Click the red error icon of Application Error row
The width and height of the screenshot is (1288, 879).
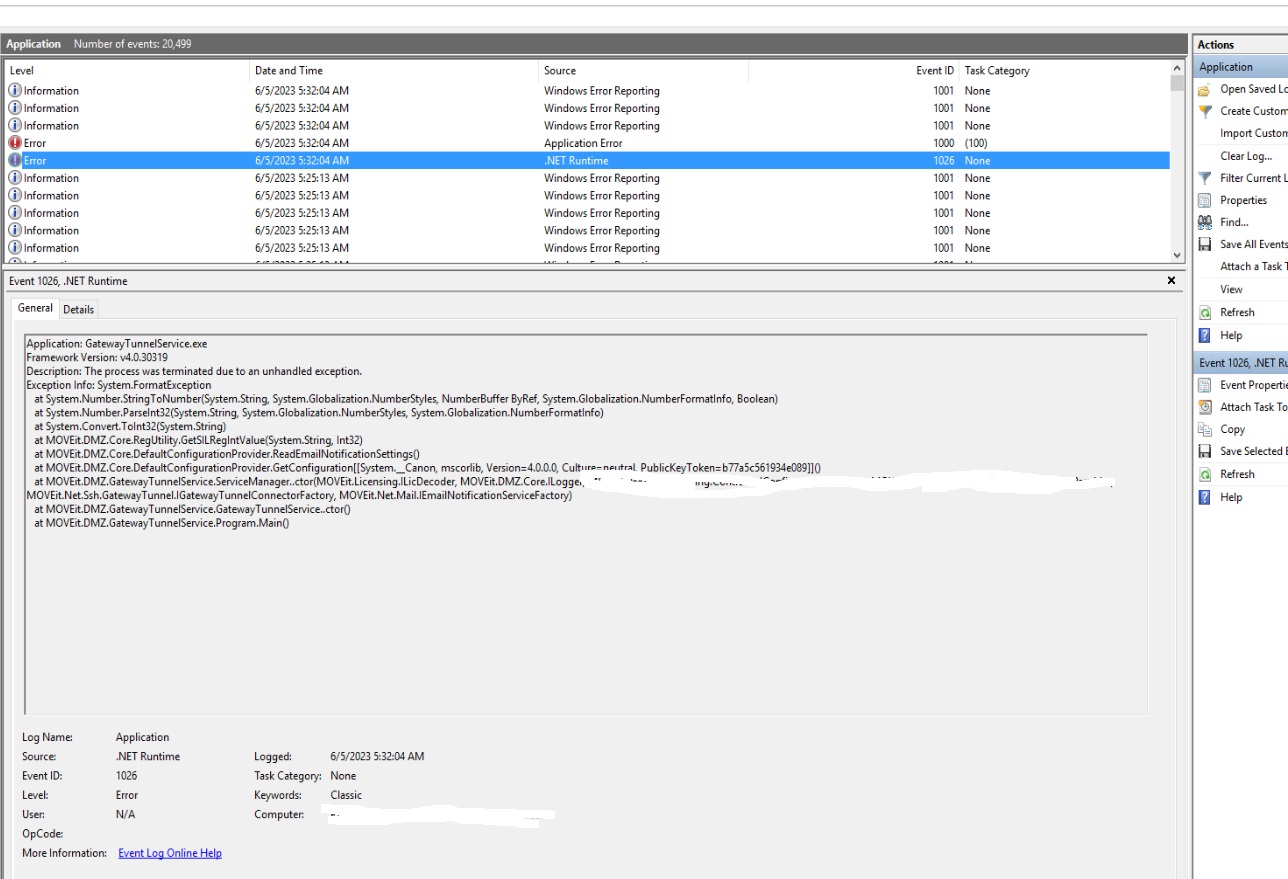pos(15,143)
